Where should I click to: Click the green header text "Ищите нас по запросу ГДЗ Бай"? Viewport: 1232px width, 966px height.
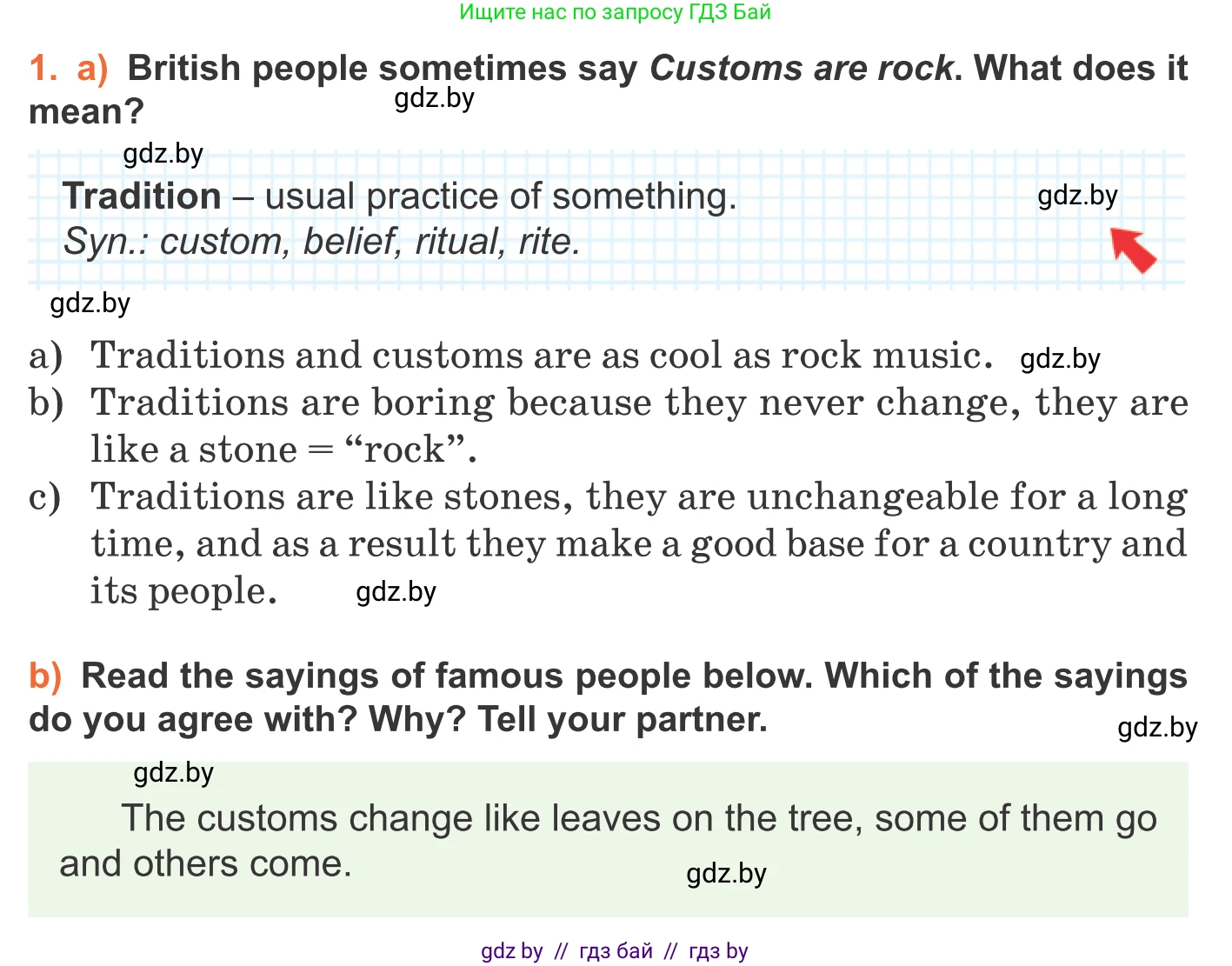615,12
